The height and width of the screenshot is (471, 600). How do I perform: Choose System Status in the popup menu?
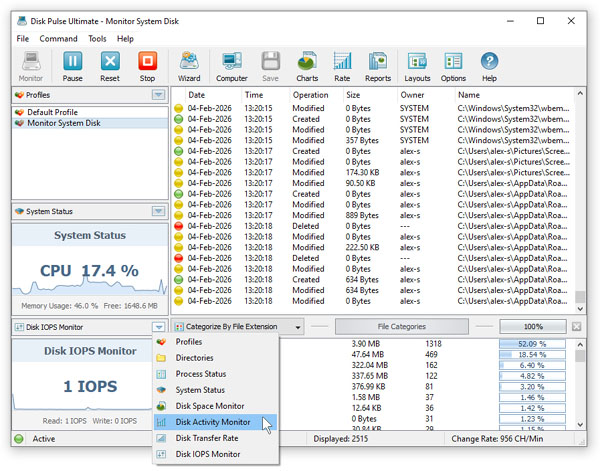tap(216, 390)
